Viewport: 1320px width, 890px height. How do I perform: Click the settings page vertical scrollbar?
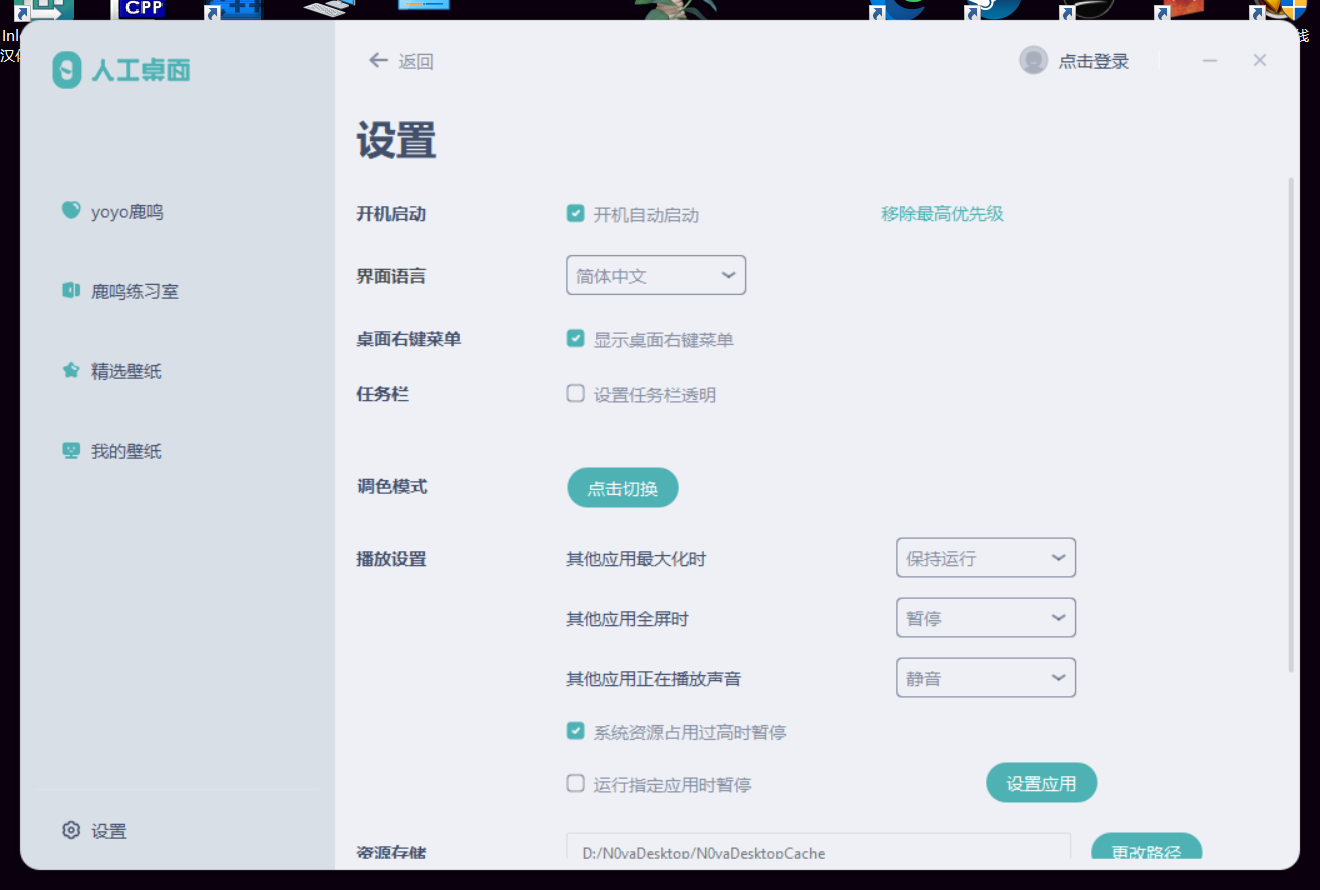pyautogui.click(x=1291, y=425)
